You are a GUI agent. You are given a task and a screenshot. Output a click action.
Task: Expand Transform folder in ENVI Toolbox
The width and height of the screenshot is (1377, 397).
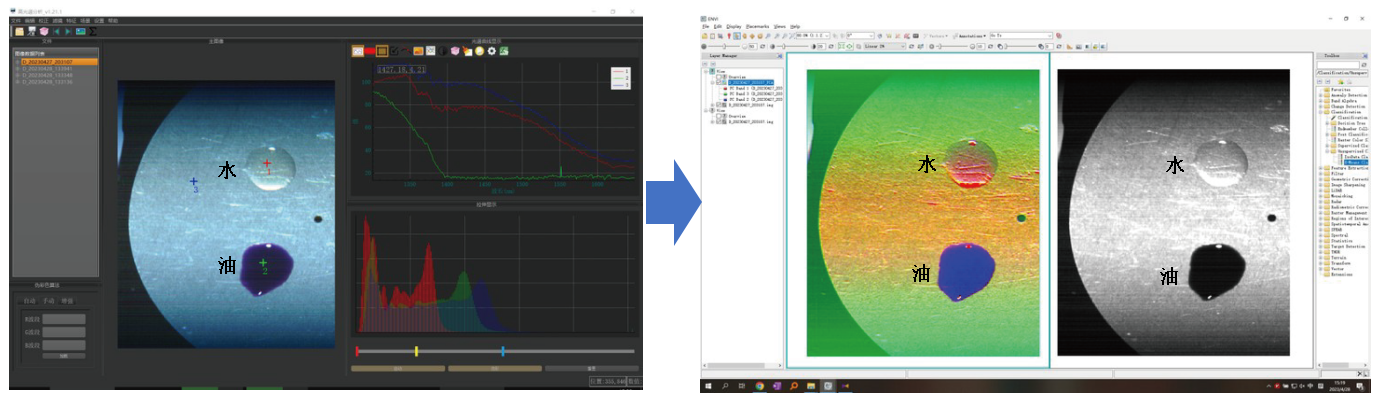1320,263
